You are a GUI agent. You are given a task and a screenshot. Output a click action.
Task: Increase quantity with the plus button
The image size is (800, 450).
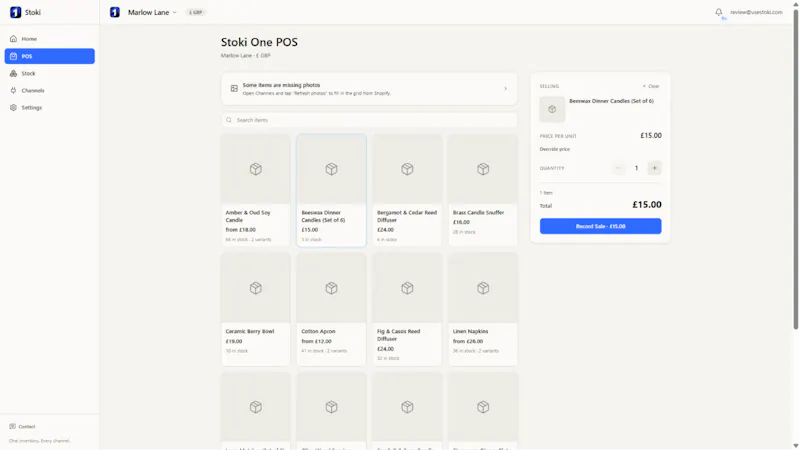click(x=655, y=168)
